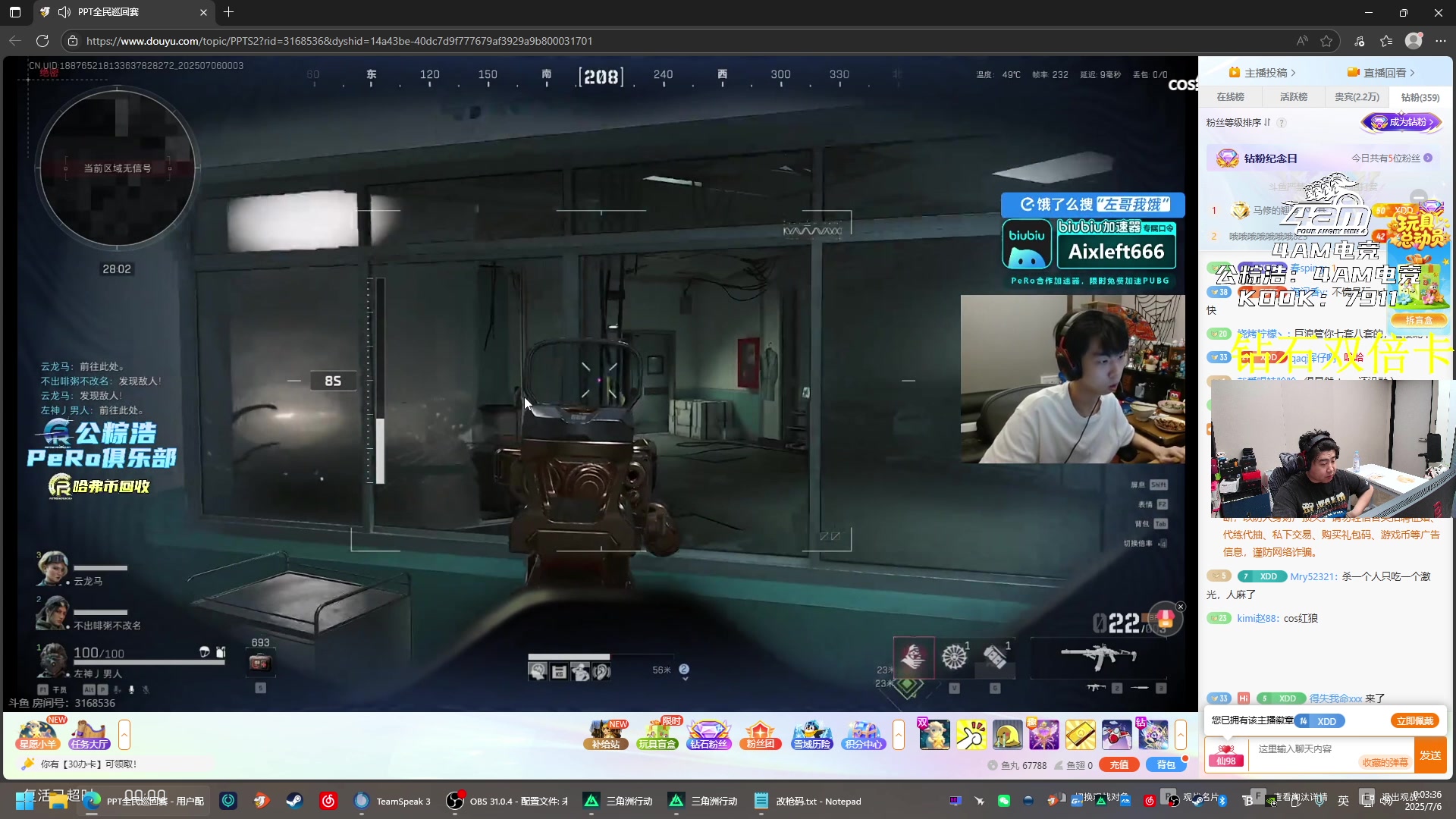Open the Edge profile avatar
The image size is (1456, 819).
(x=1414, y=41)
